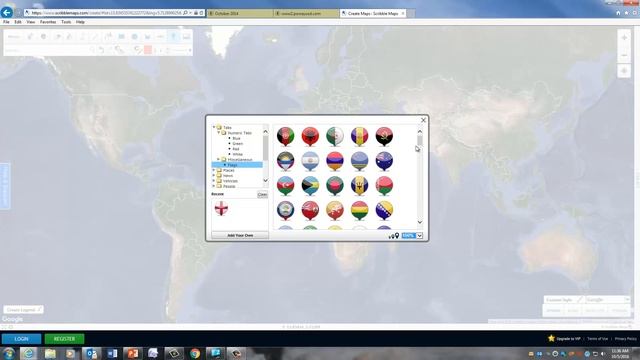Open Outlook from the taskbar
Image resolution: width=640 pixels, height=360 pixels.
tap(91, 353)
